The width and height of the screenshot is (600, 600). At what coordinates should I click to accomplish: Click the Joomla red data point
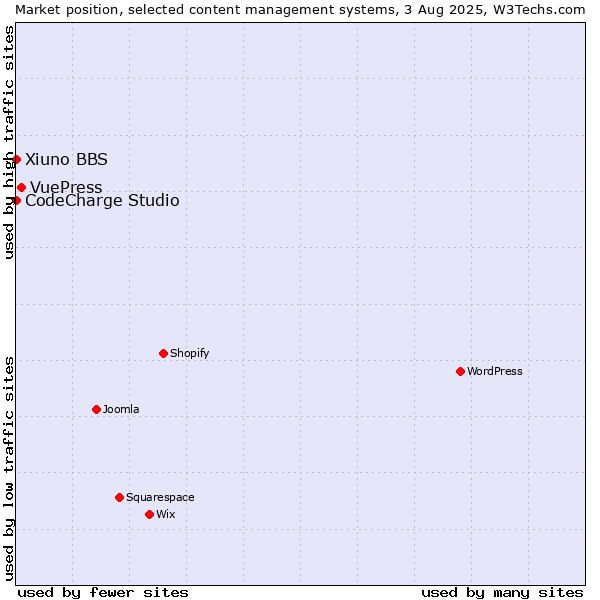click(96, 409)
